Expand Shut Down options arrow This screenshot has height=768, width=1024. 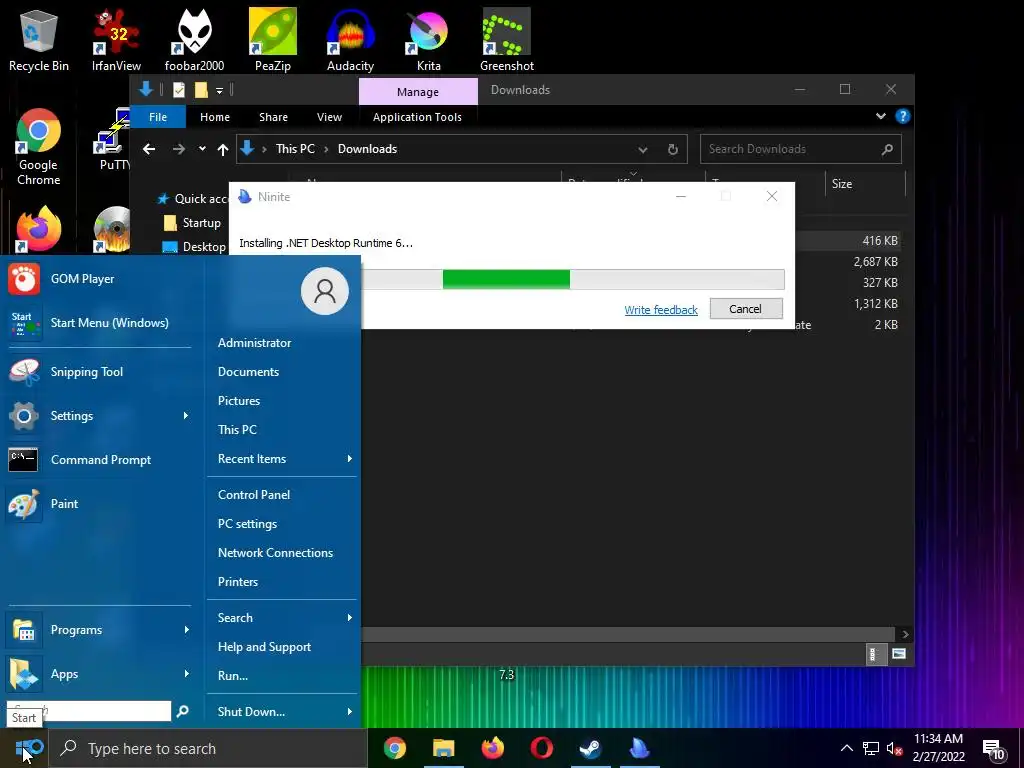[349, 711]
